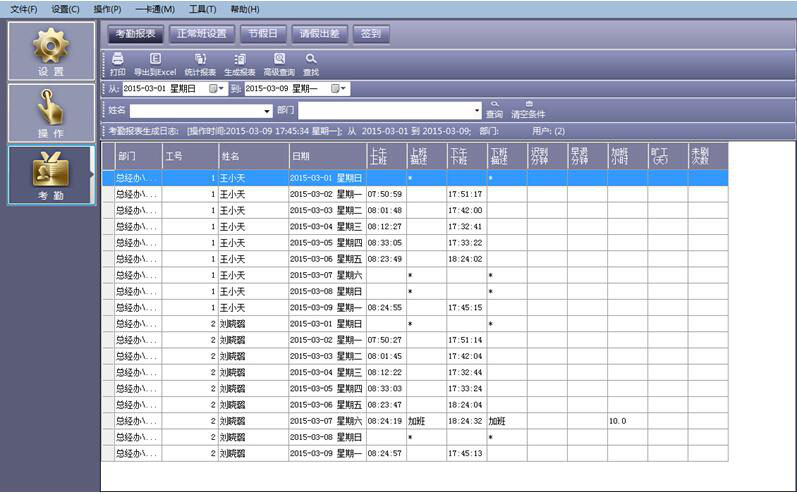Open the 文件(F) menu
This screenshot has height=494, width=797.
click(x=24, y=9)
